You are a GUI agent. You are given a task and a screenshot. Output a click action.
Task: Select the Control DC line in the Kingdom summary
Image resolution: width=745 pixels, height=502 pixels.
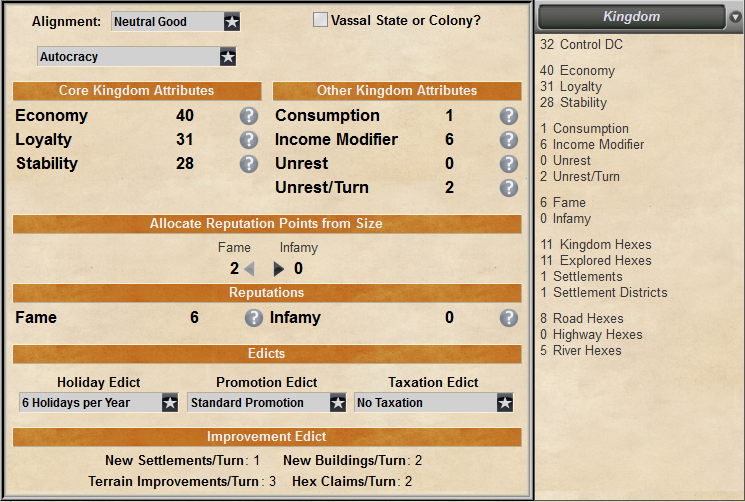pos(581,45)
